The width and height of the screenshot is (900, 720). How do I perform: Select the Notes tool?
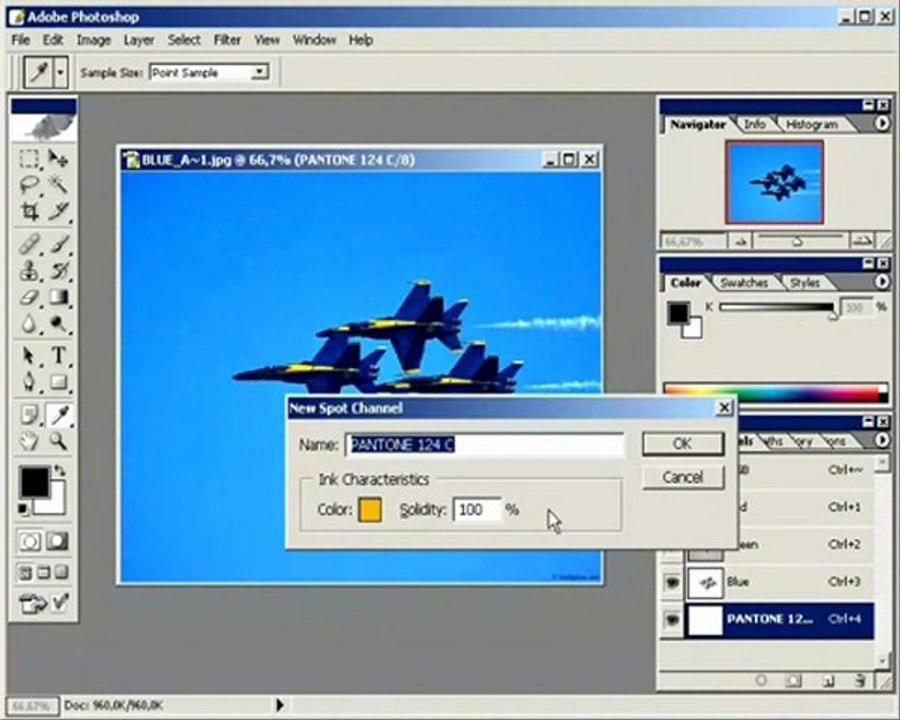tap(29, 415)
